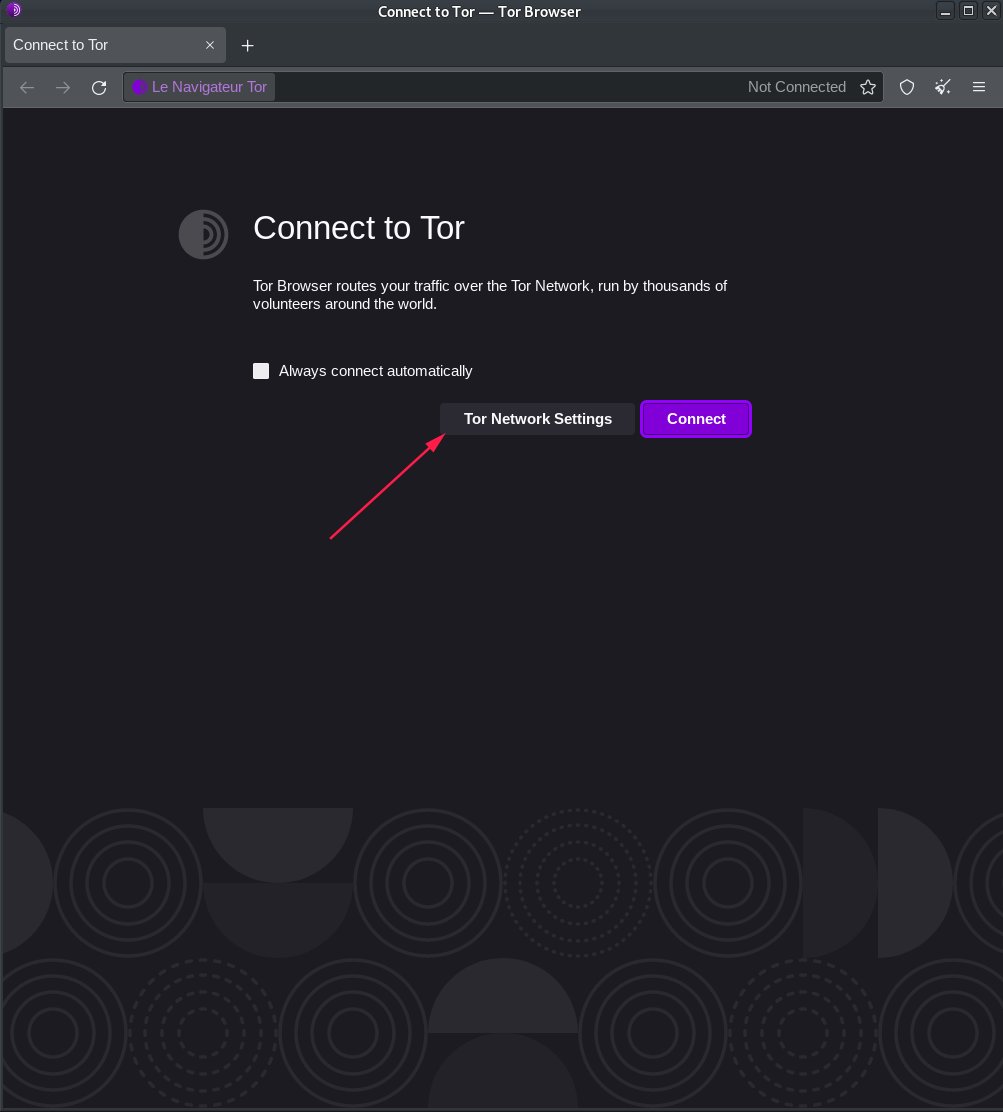1003x1112 pixels.
Task: Click the Tor Browser routes your traffic description
Action: (x=489, y=295)
